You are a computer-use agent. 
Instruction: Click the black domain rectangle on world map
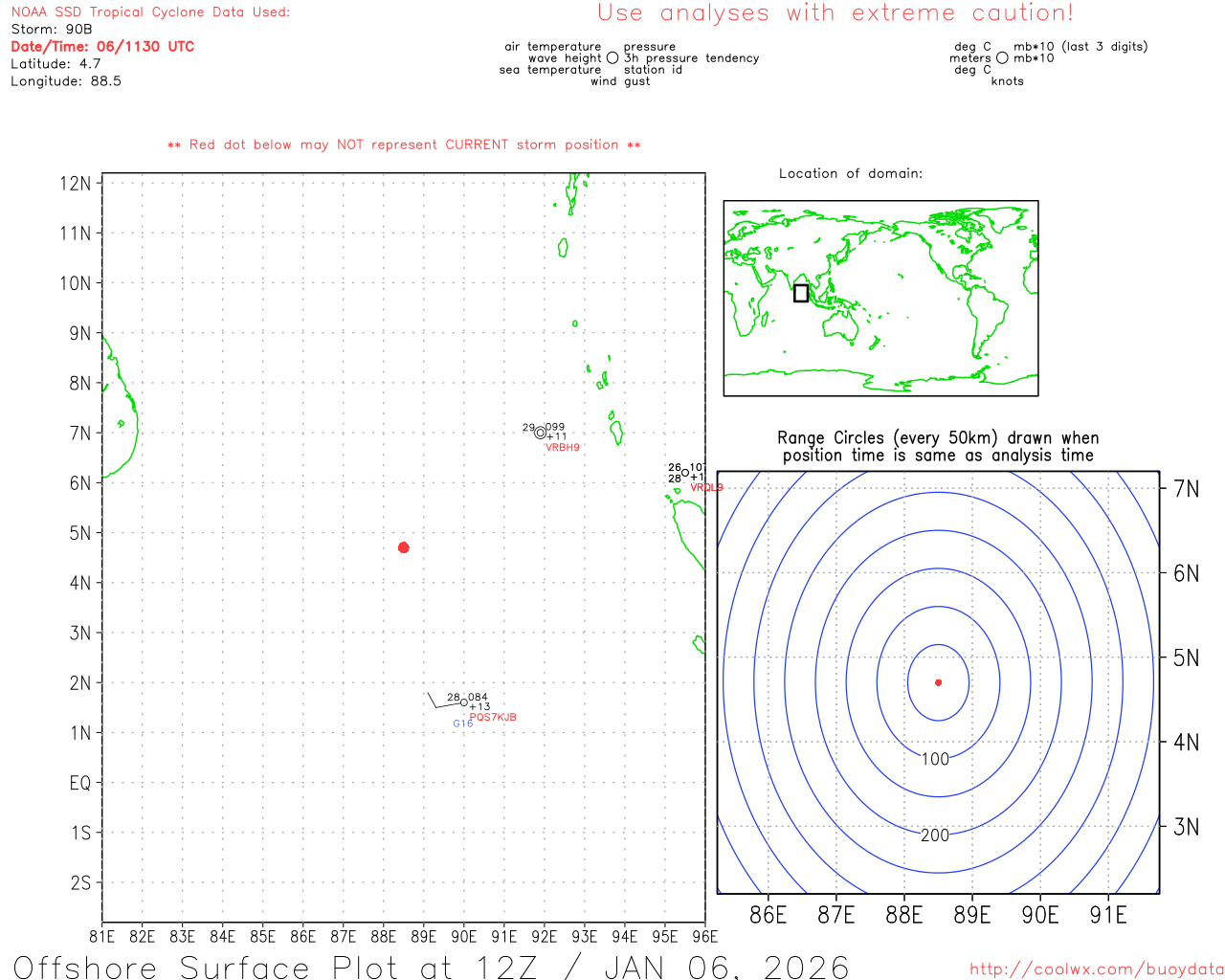tap(801, 293)
